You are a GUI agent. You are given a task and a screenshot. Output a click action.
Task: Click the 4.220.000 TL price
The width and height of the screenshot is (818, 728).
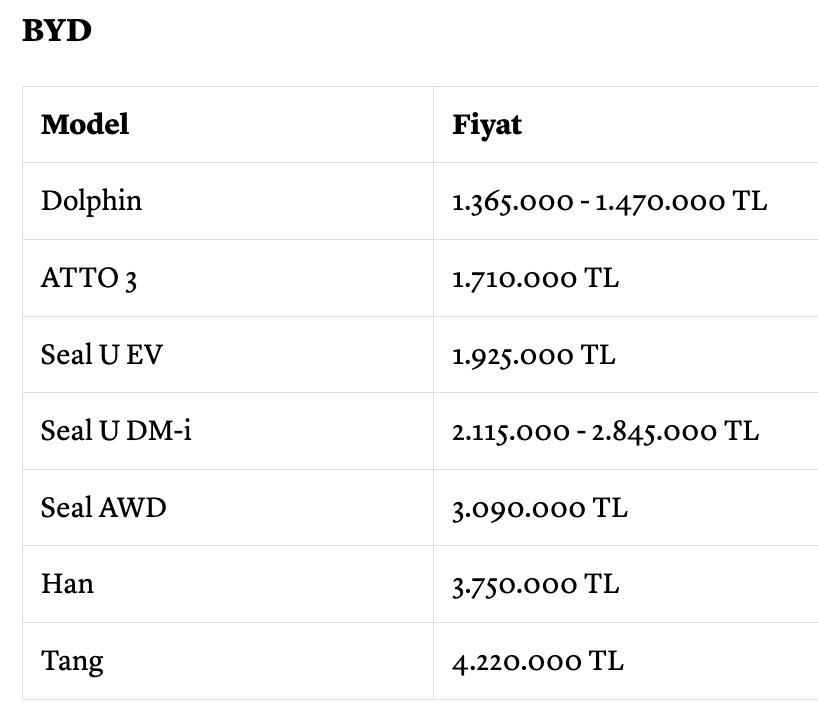pyautogui.click(x=538, y=661)
